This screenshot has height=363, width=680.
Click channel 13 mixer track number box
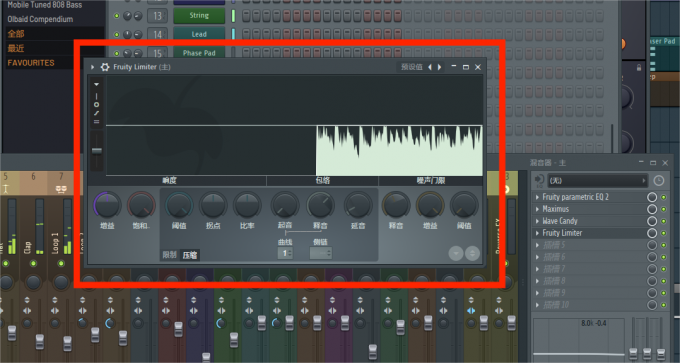(157, 16)
